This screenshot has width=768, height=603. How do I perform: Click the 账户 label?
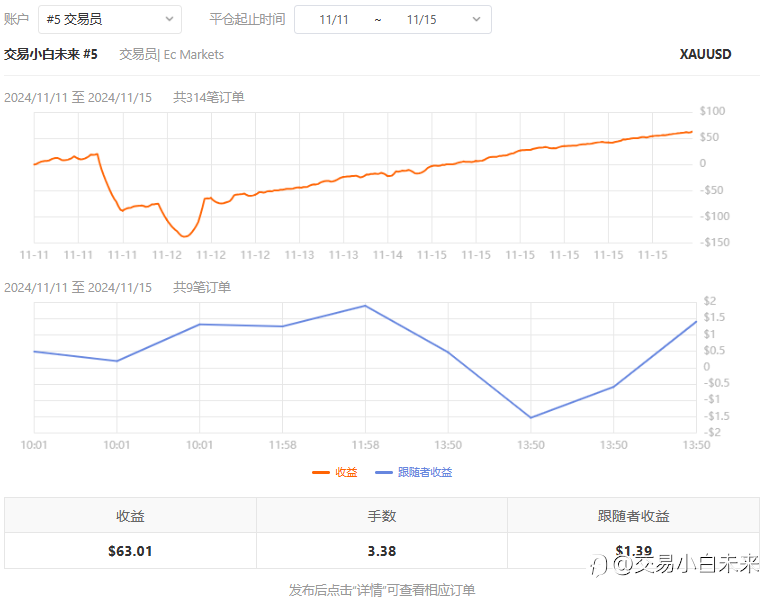pos(16,19)
